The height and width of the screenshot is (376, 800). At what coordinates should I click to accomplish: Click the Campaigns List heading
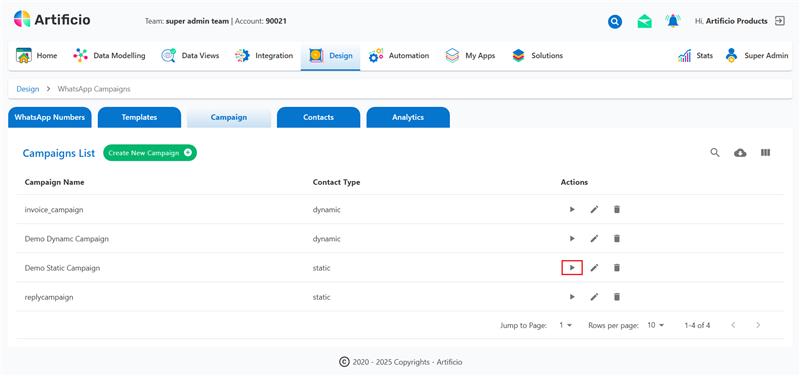59,153
